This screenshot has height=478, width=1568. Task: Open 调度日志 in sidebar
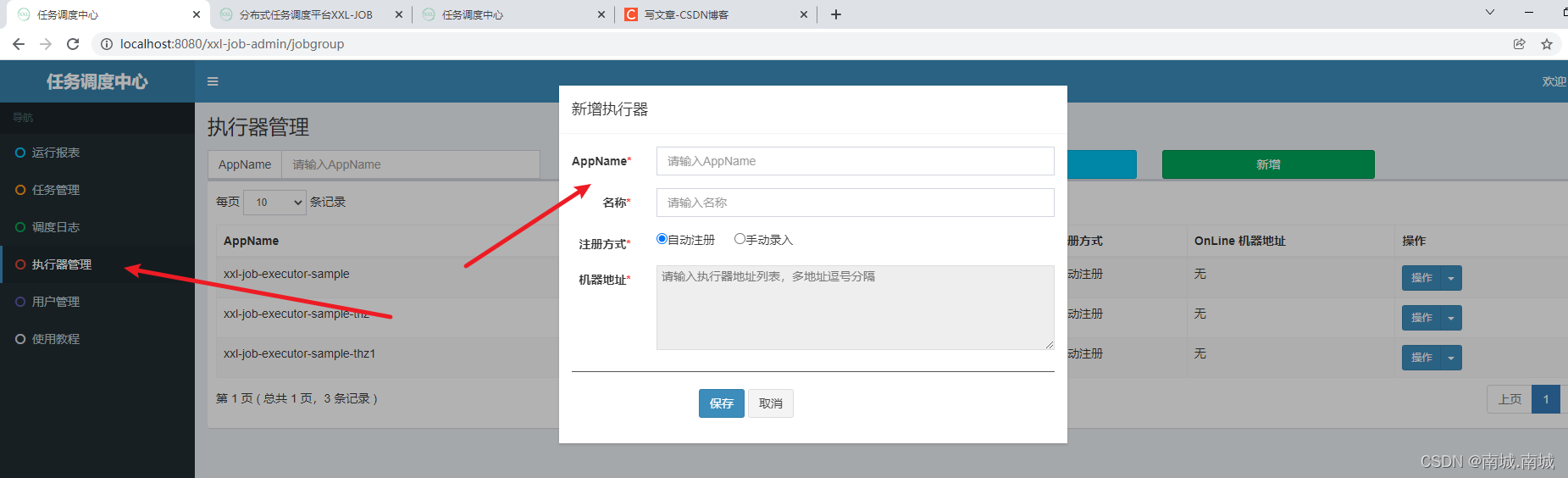point(97,227)
